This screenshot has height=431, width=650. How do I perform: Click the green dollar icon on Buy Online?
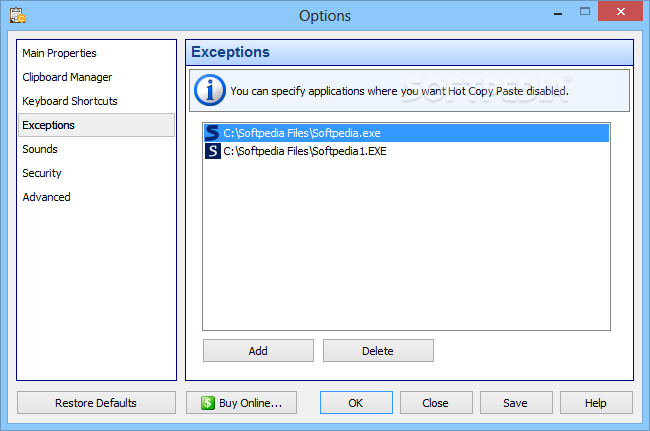208,403
